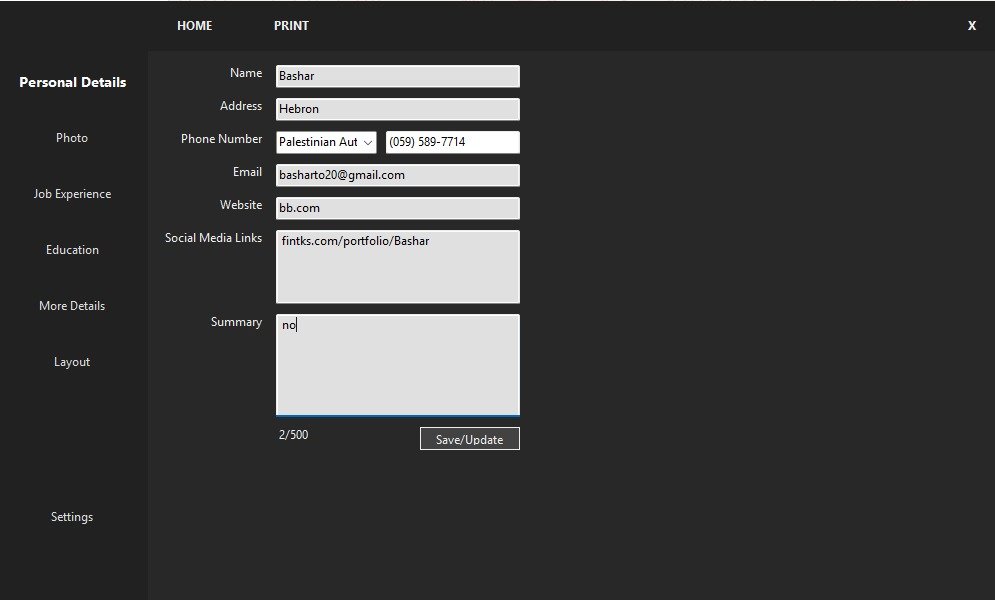This screenshot has height=600, width=995.
Task: Click the Social Media Links text area
Action: 397,267
